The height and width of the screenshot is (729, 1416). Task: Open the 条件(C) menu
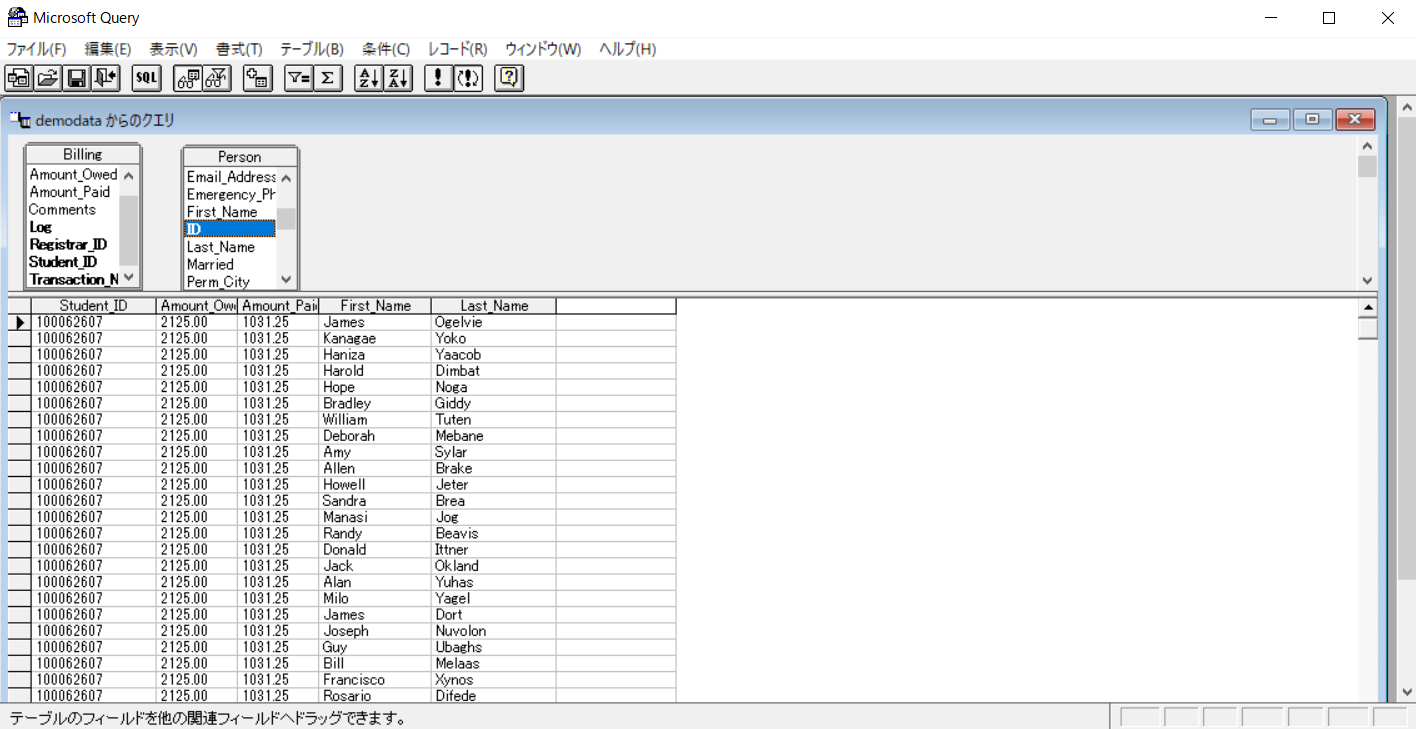coord(386,49)
